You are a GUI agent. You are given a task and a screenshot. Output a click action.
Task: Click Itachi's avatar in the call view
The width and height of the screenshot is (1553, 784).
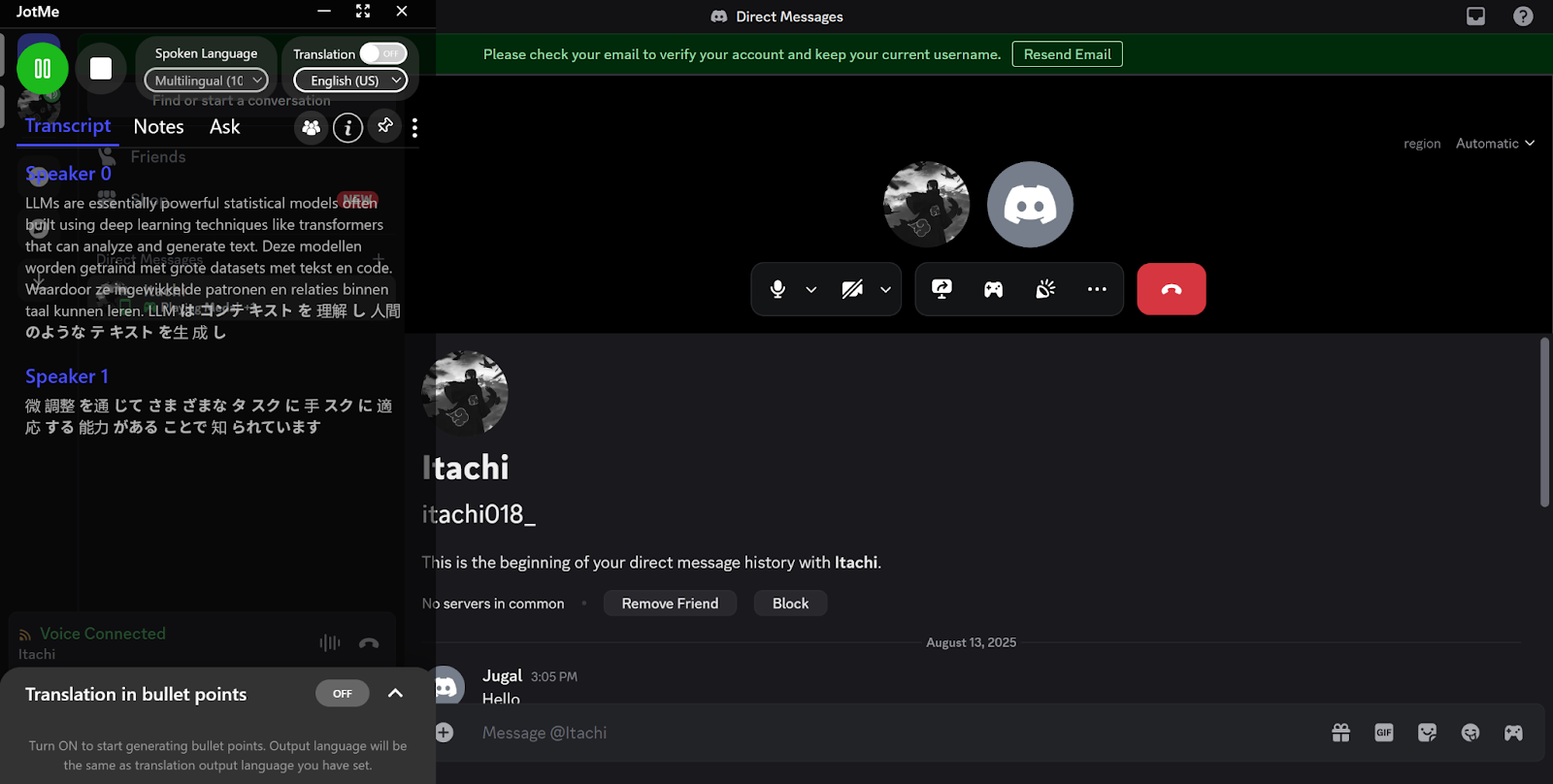click(x=926, y=205)
